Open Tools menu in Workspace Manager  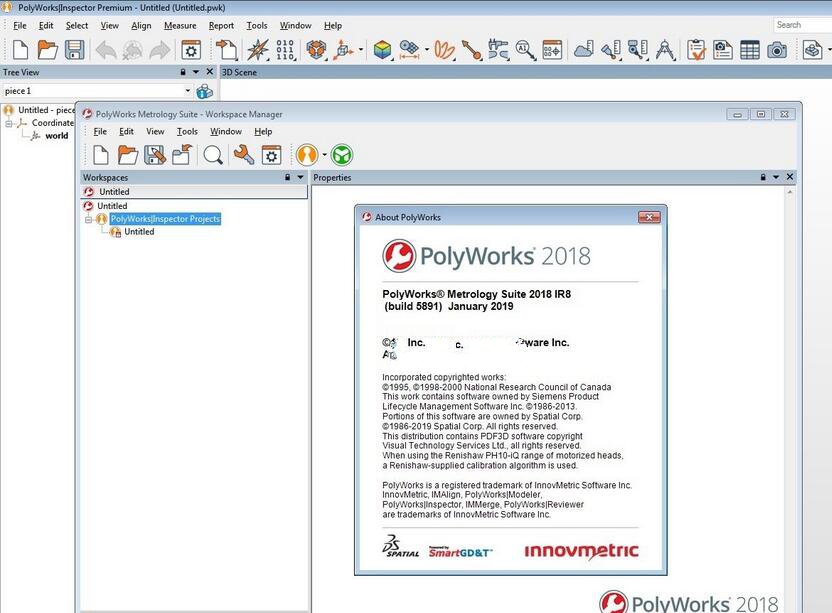(187, 131)
